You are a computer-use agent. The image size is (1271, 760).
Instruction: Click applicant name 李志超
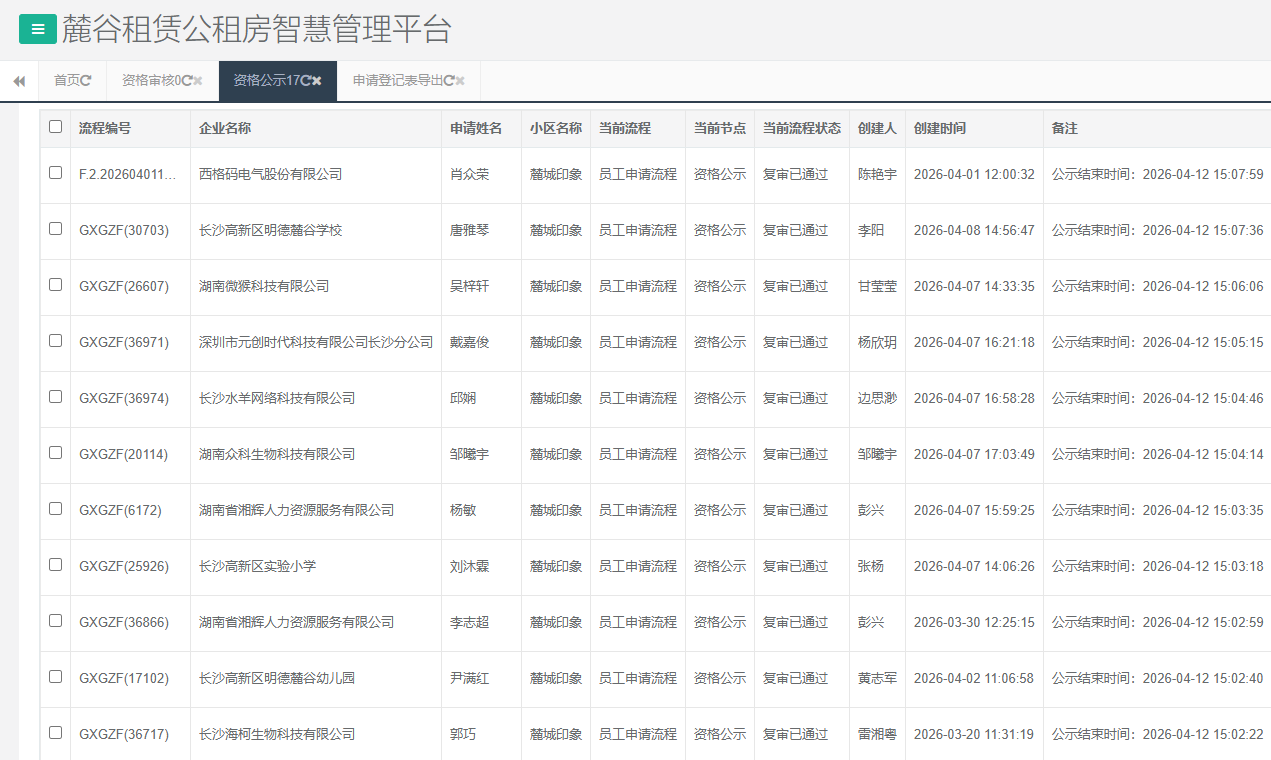click(470, 622)
